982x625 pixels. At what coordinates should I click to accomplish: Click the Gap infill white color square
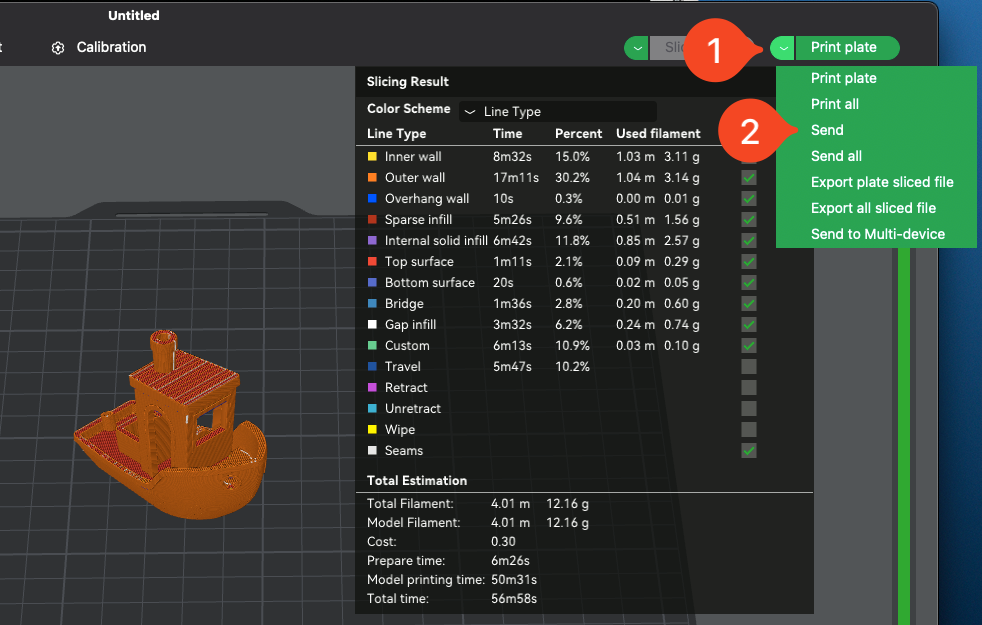pos(372,325)
